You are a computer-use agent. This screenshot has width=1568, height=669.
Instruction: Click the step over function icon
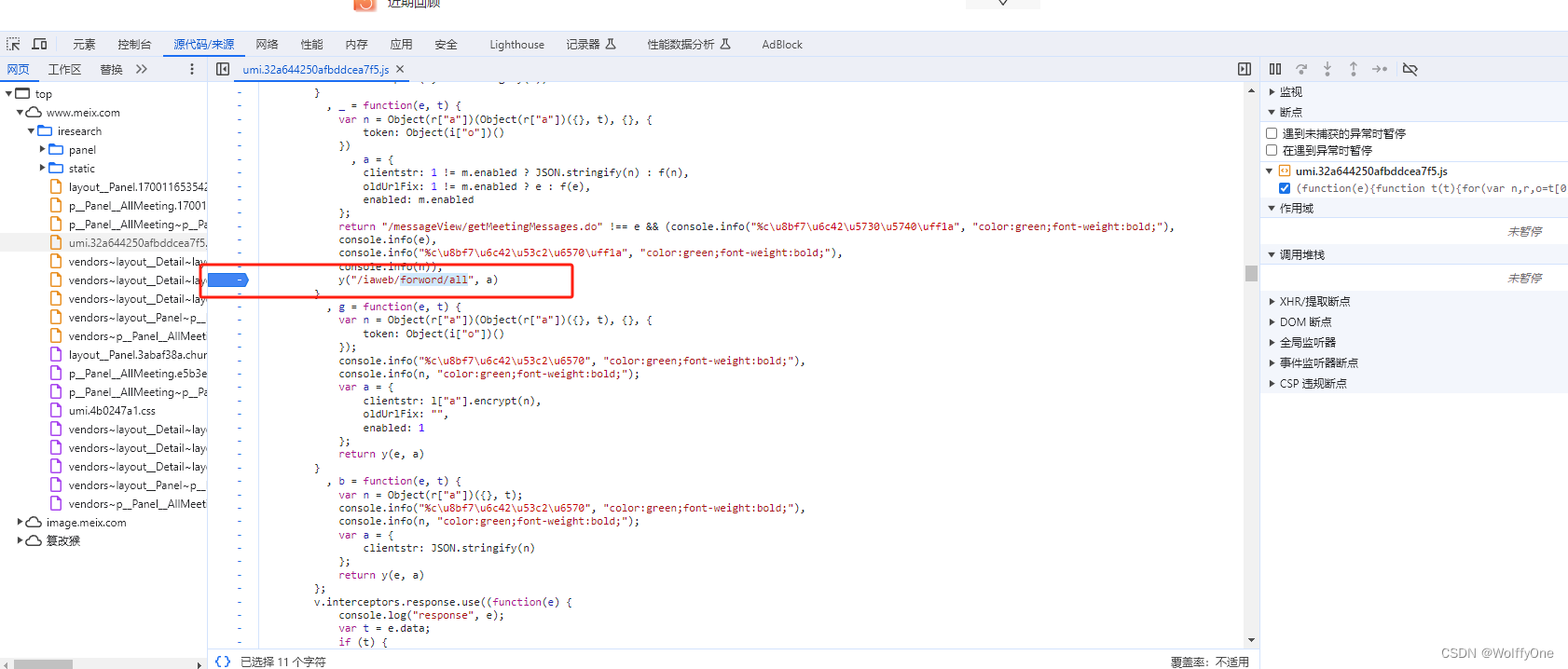point(1301,69)
